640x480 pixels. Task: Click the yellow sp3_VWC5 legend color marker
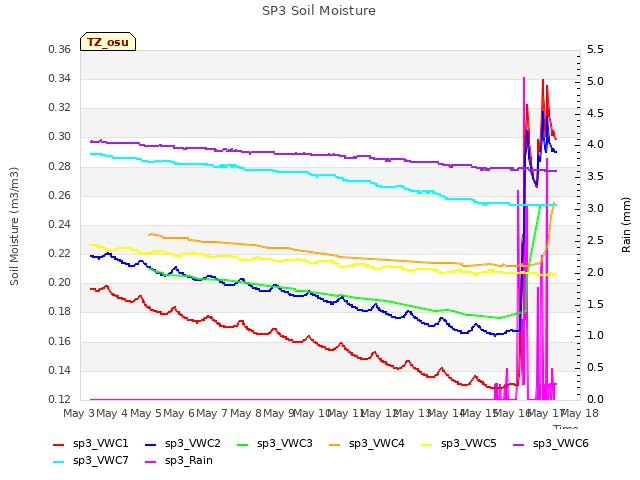tap(427, 445)
